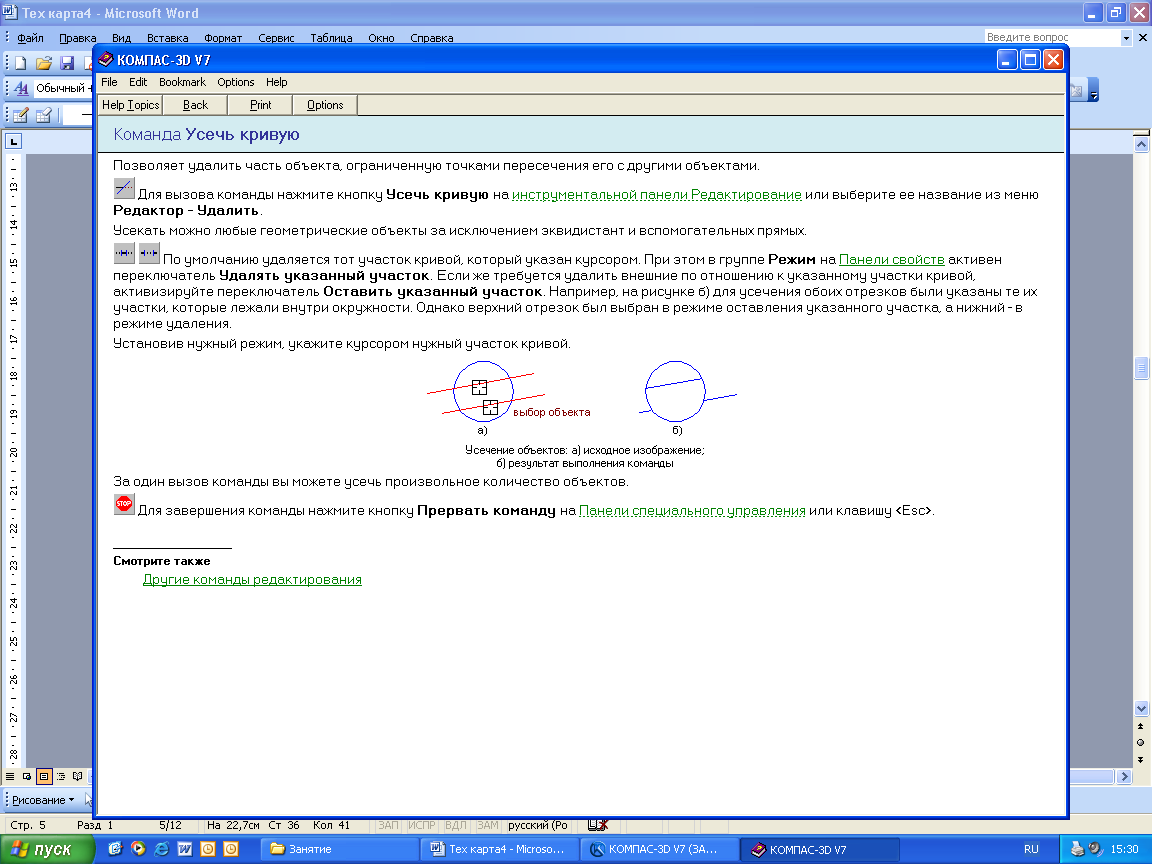Follow the Другие команды редактирования link

(252, 580)
